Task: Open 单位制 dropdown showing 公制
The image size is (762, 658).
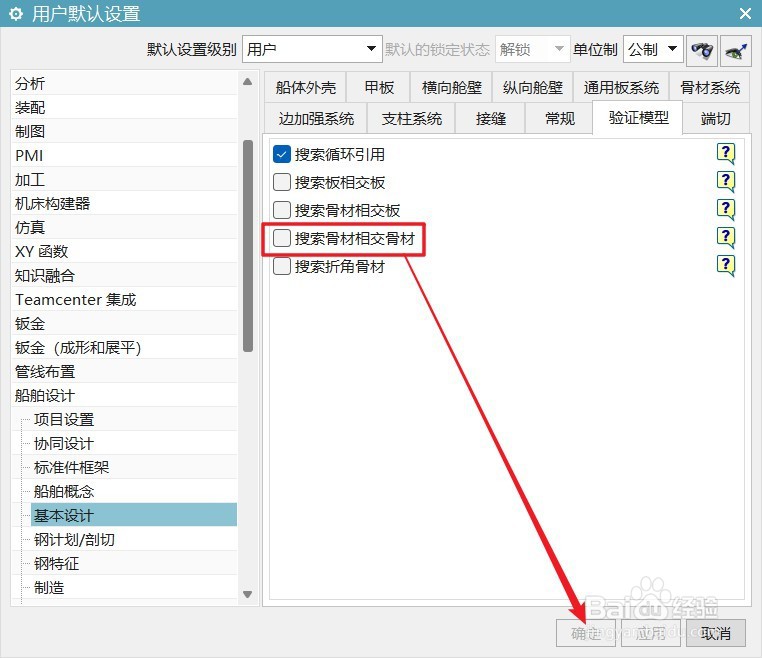Action: (653, 49)
